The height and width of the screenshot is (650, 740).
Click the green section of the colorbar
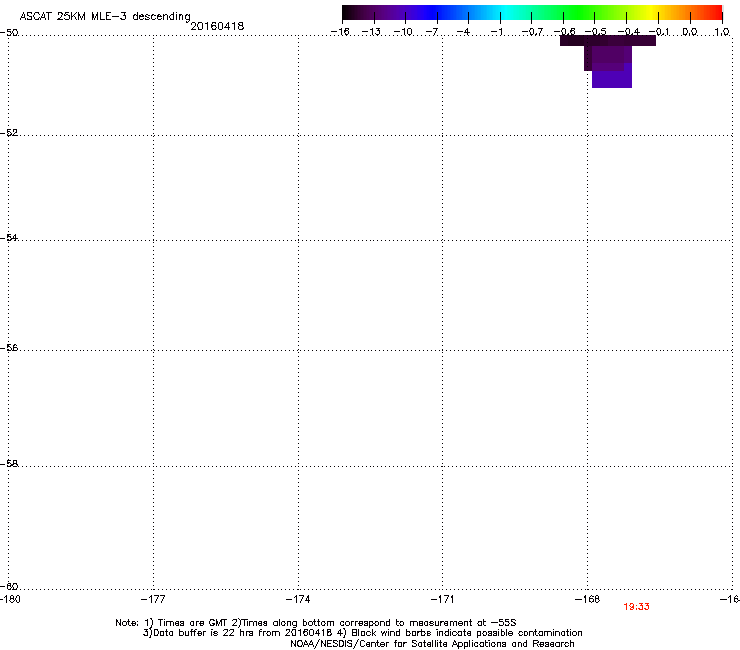click(x=580, y=13)
